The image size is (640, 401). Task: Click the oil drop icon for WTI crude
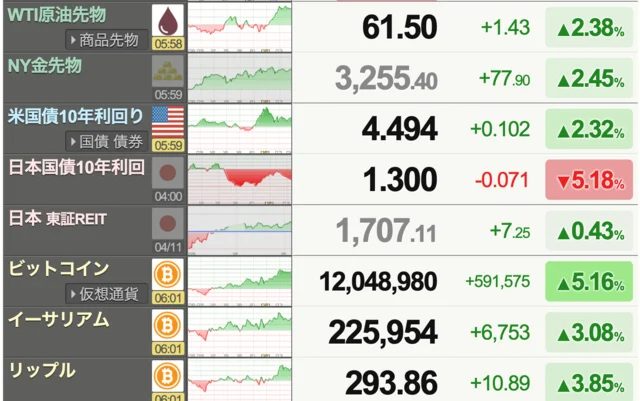167,21
